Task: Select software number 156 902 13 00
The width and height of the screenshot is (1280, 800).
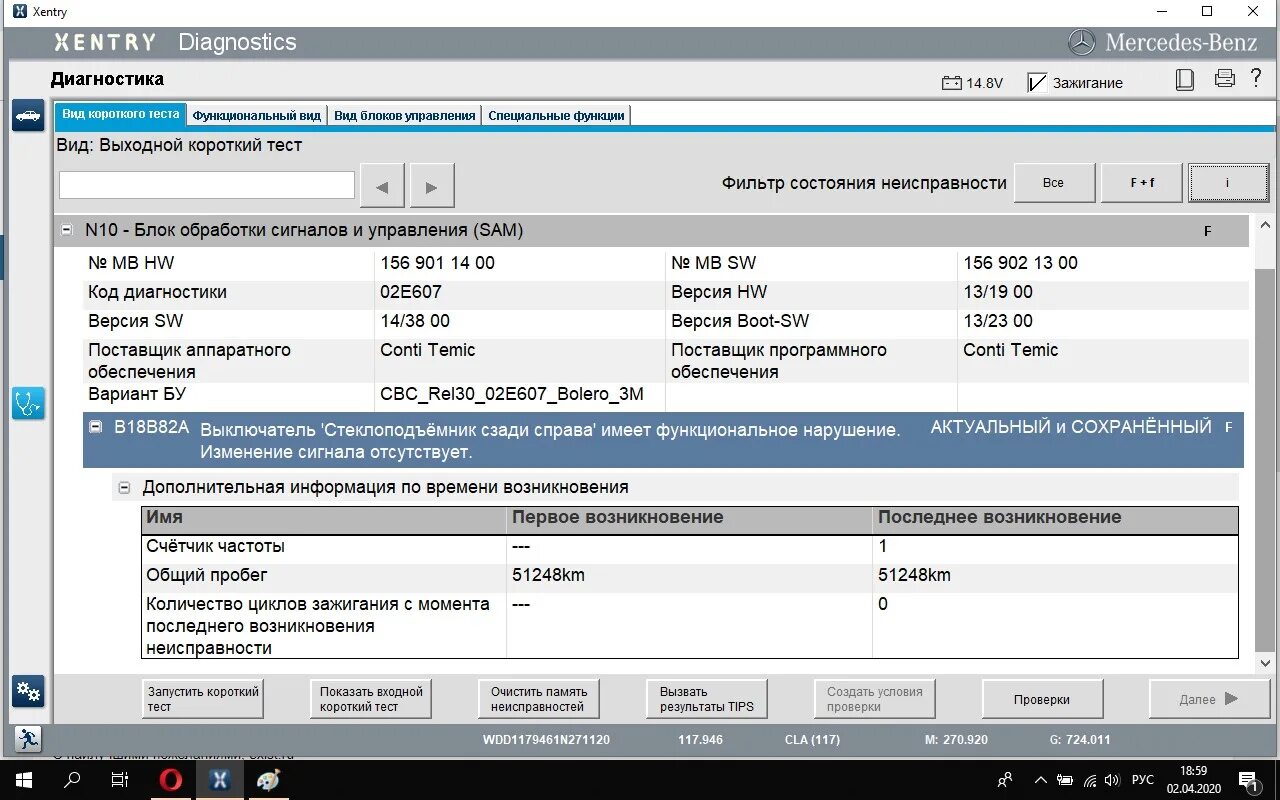Action: 1021,263
